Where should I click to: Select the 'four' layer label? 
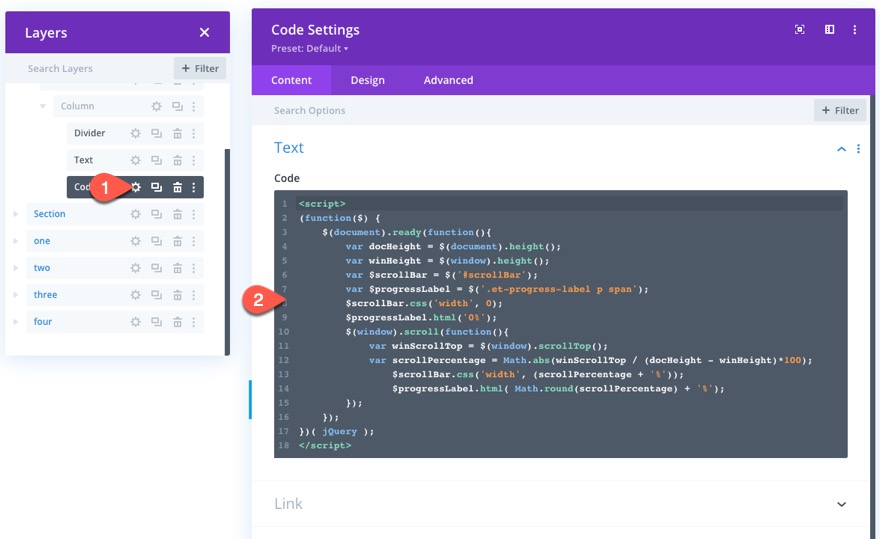click(x=43, y=322)
